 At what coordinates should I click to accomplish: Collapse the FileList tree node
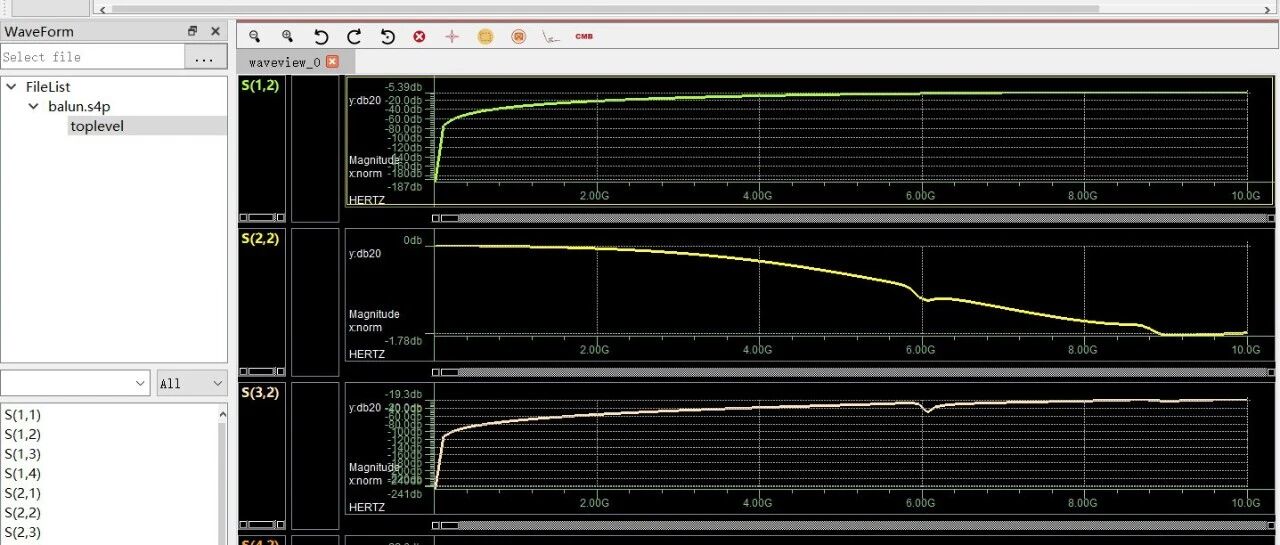click(11, 87)
